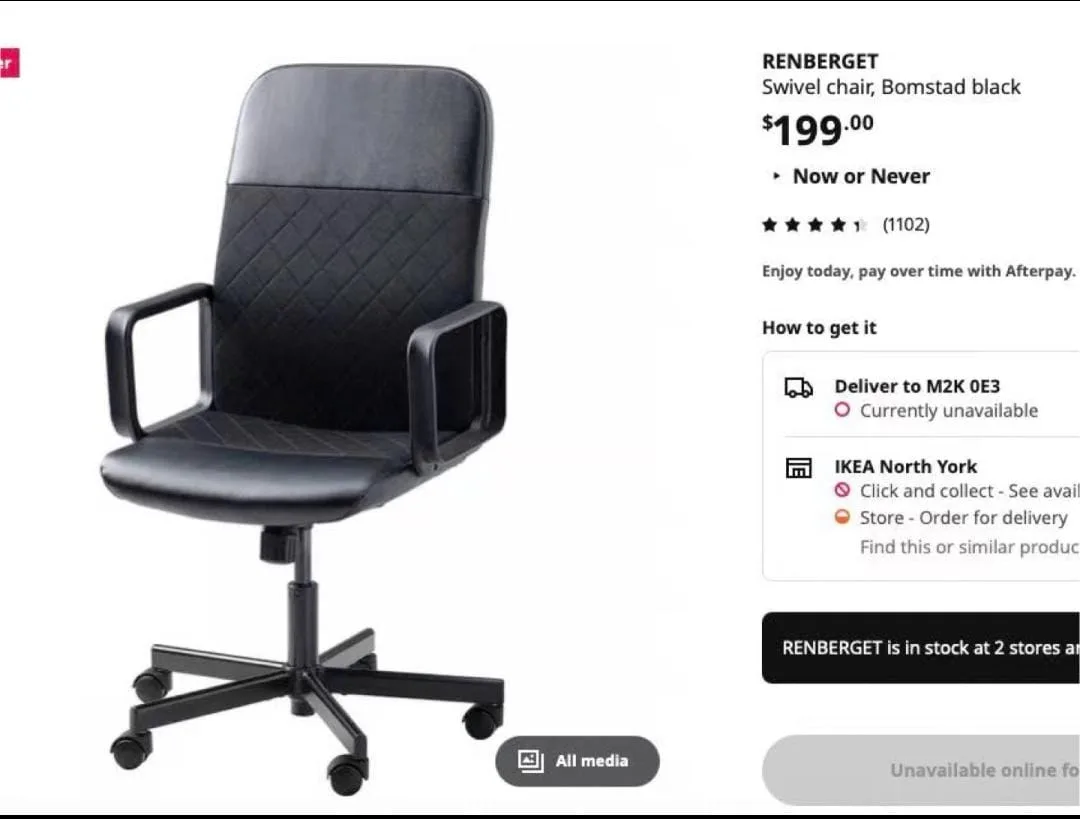Viewport: 1080px width, 819px height.
Task: Click the delivery unavailable status circle
Action: 842,410
